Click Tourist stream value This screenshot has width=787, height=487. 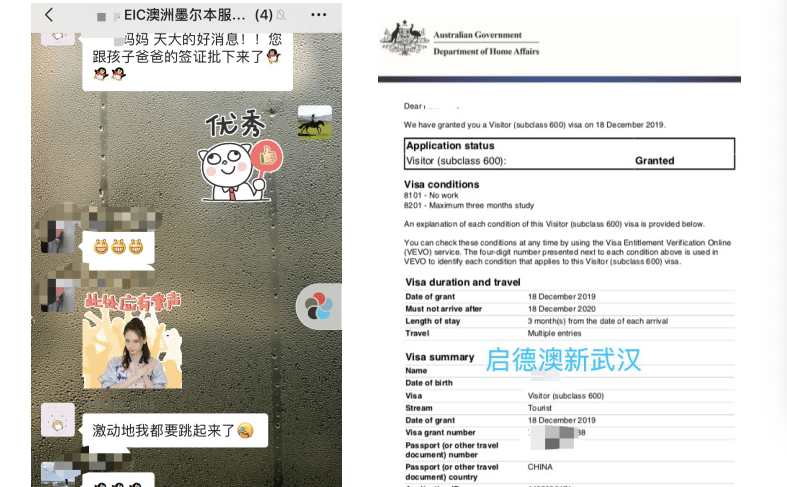coord(540,408)
